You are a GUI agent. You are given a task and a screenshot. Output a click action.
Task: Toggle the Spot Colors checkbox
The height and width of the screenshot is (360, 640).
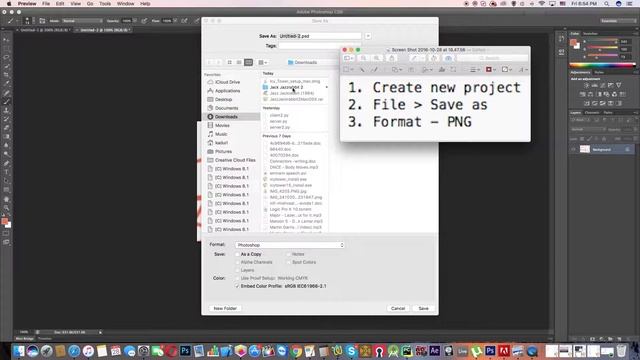click(x=288, y=262)
